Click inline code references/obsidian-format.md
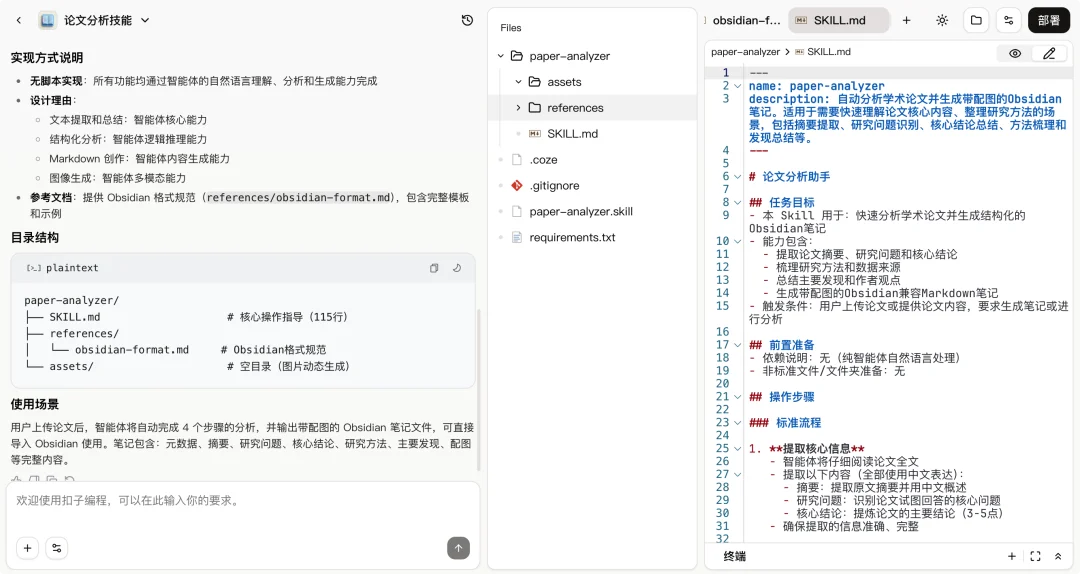 [x=299, y=198]
